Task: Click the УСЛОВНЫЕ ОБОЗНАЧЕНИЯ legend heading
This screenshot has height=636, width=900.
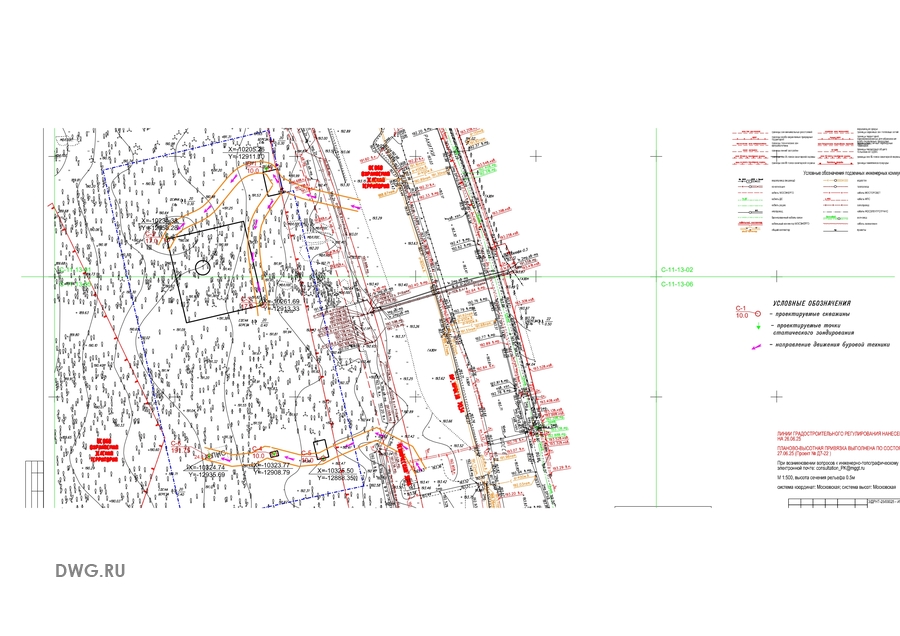Action: 810,302
